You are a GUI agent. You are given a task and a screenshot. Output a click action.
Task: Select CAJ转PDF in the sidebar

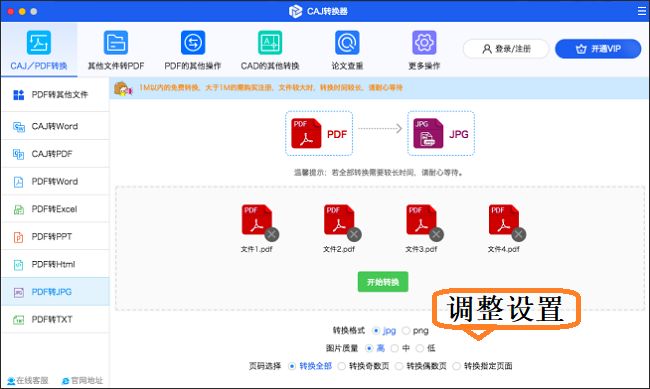point(55,154)
